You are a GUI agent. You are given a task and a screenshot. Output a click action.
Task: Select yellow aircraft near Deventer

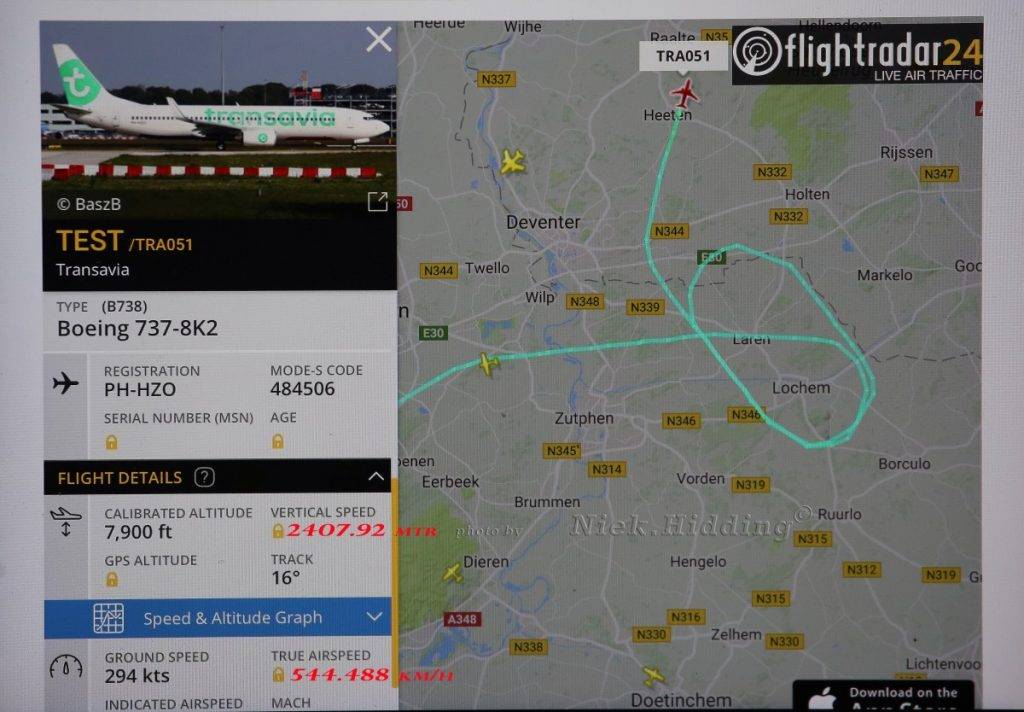tap(513, 161)
